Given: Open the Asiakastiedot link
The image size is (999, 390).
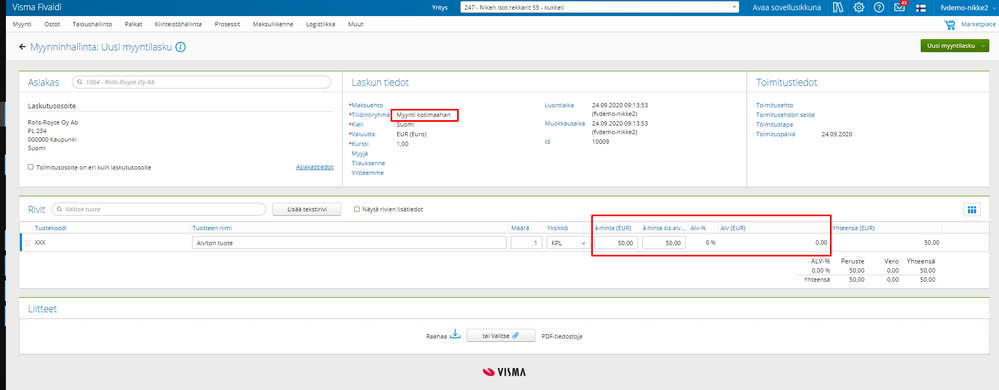Looking at the screenshot, I should tap(315, 167).
